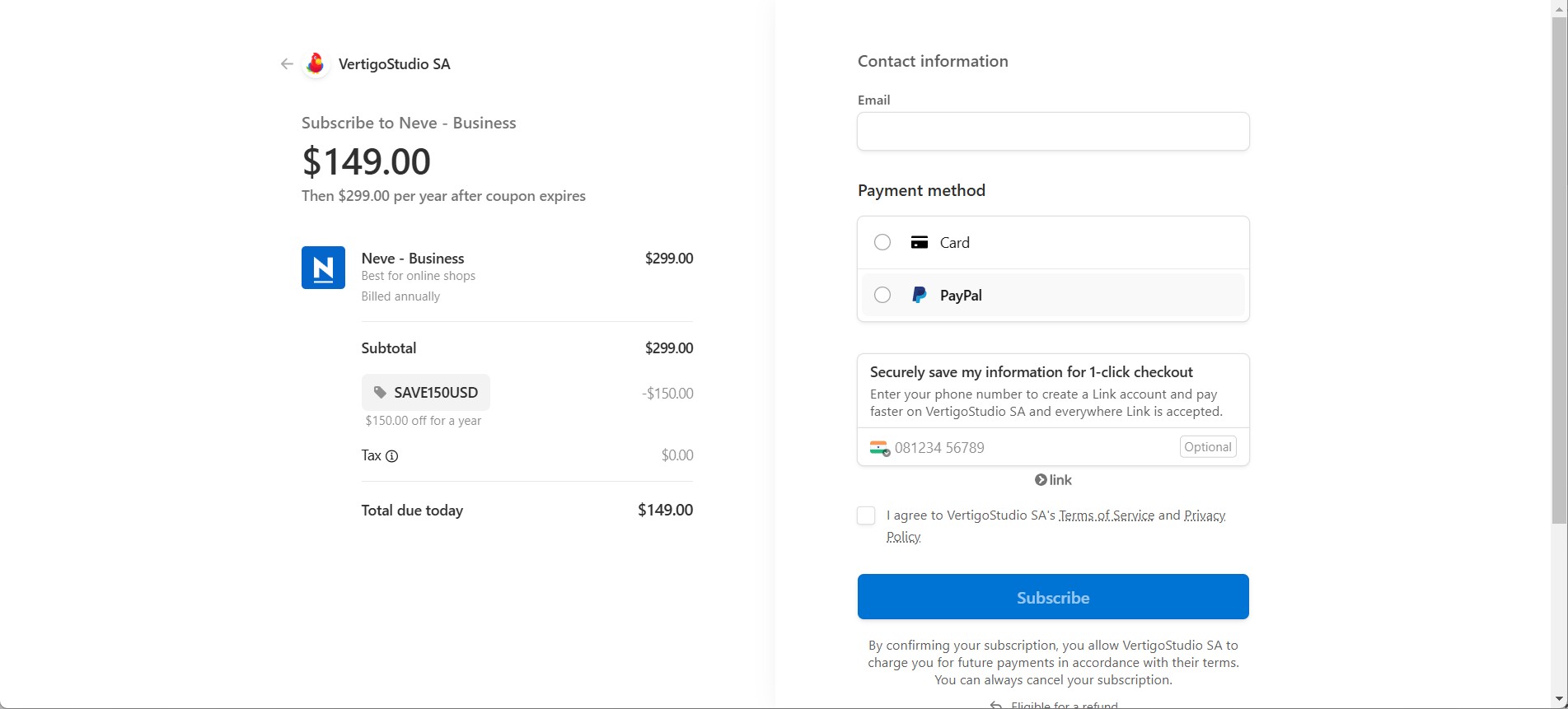Select the Card payment radio button

tap(882, 243)
